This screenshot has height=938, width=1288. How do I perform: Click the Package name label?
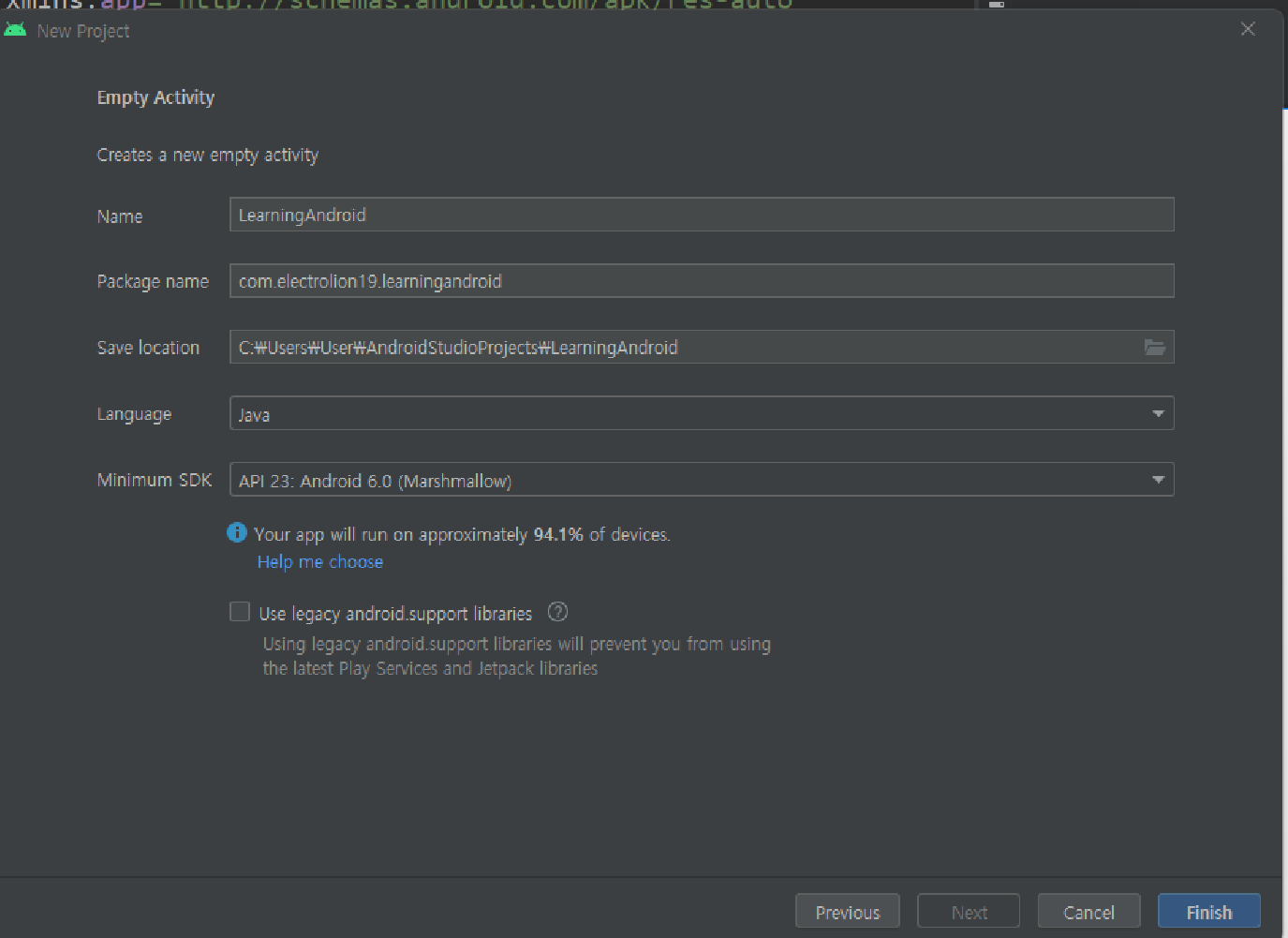(153, 281)
